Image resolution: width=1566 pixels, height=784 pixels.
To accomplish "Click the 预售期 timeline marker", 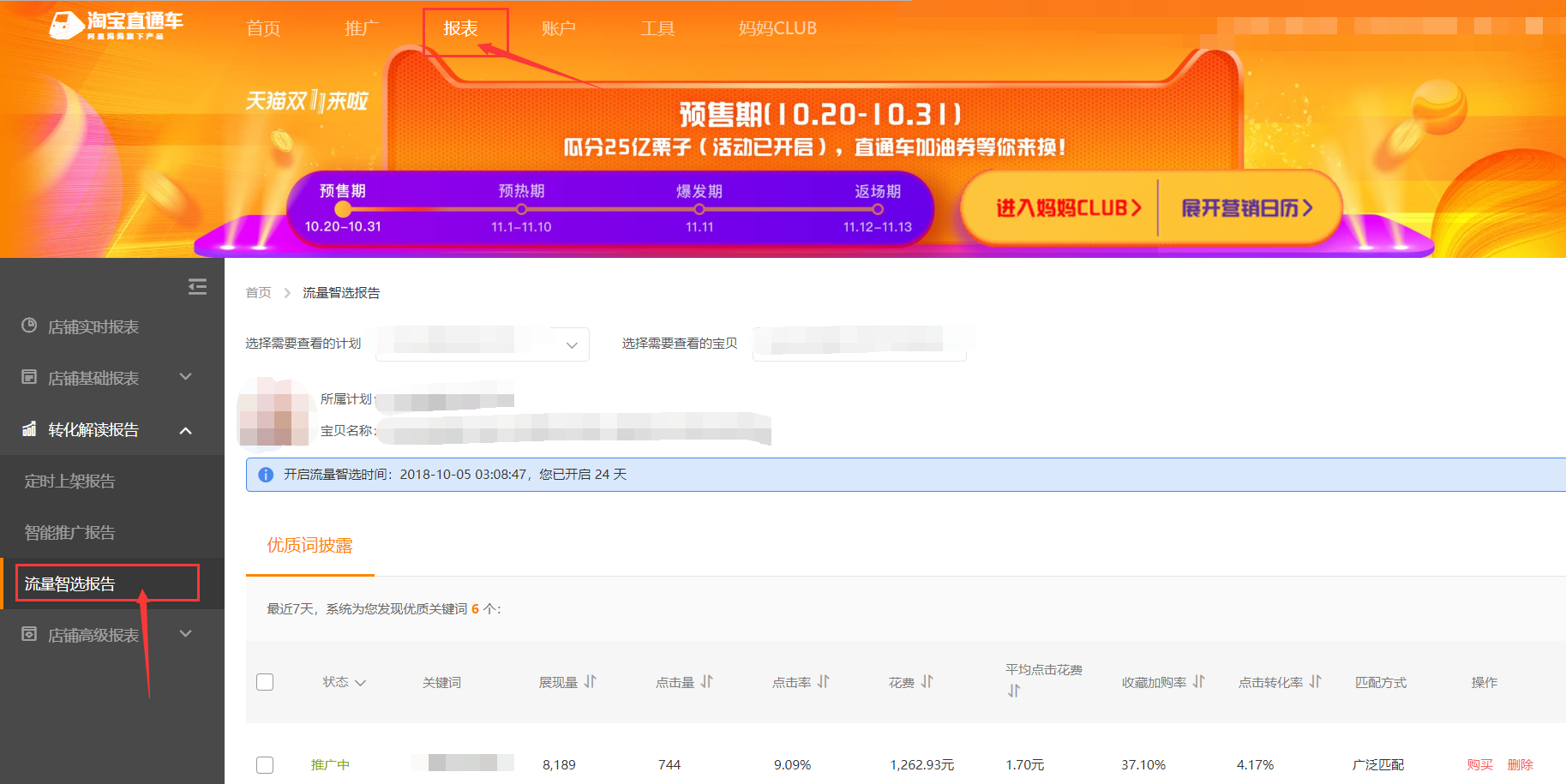I will pyautogui.click(x=343, y=209).
